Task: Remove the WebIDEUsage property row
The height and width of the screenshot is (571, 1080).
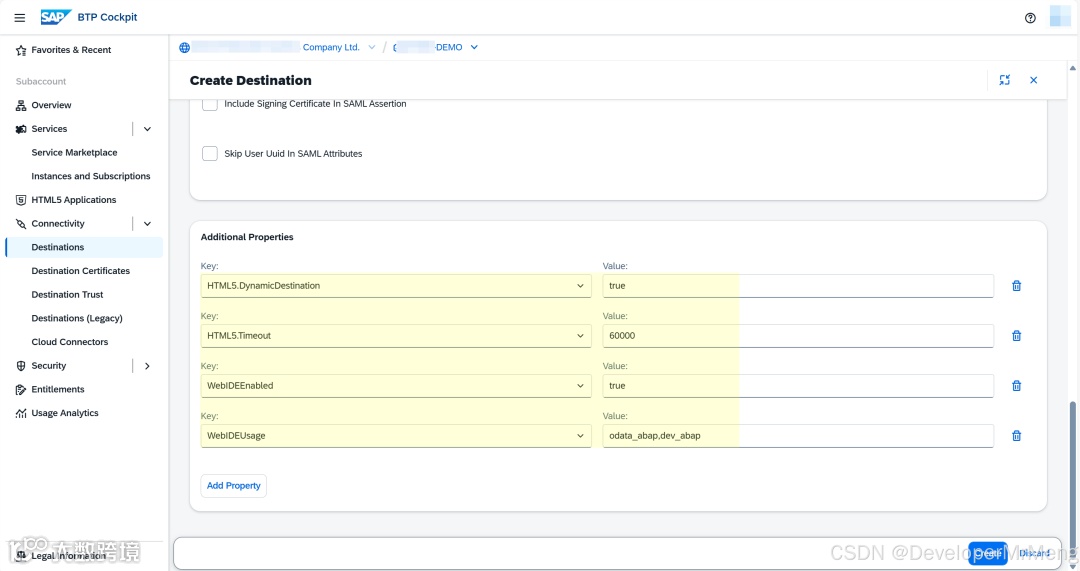Action: [x=1016, y=436]
